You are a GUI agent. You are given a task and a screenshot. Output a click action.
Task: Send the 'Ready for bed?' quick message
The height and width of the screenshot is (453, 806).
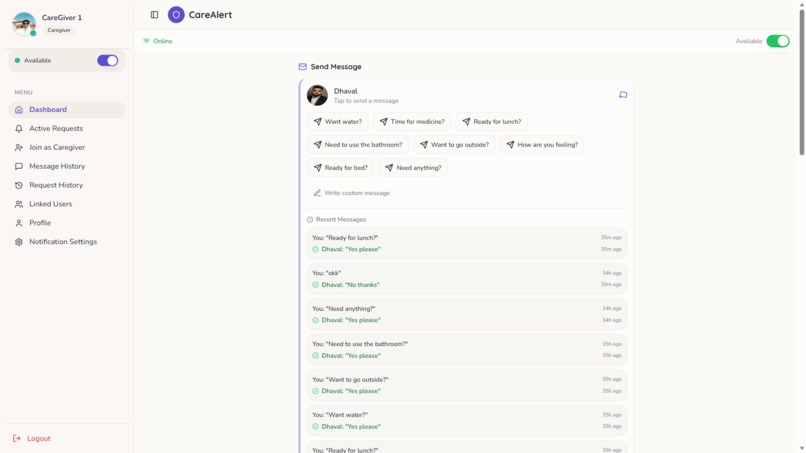340,168
